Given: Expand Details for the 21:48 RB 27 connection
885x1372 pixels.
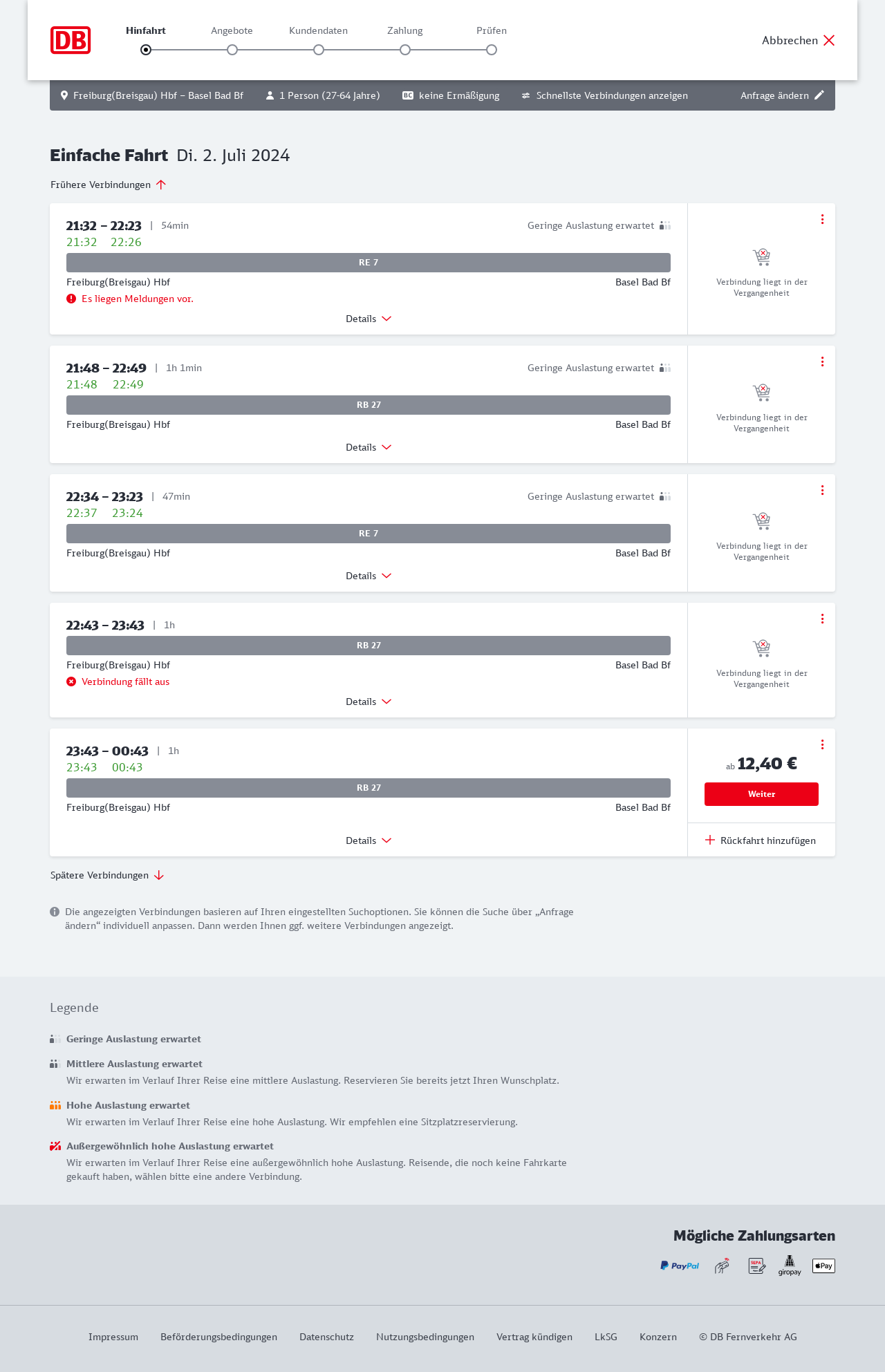Looking at the screenshot, I should click(369, 447).
